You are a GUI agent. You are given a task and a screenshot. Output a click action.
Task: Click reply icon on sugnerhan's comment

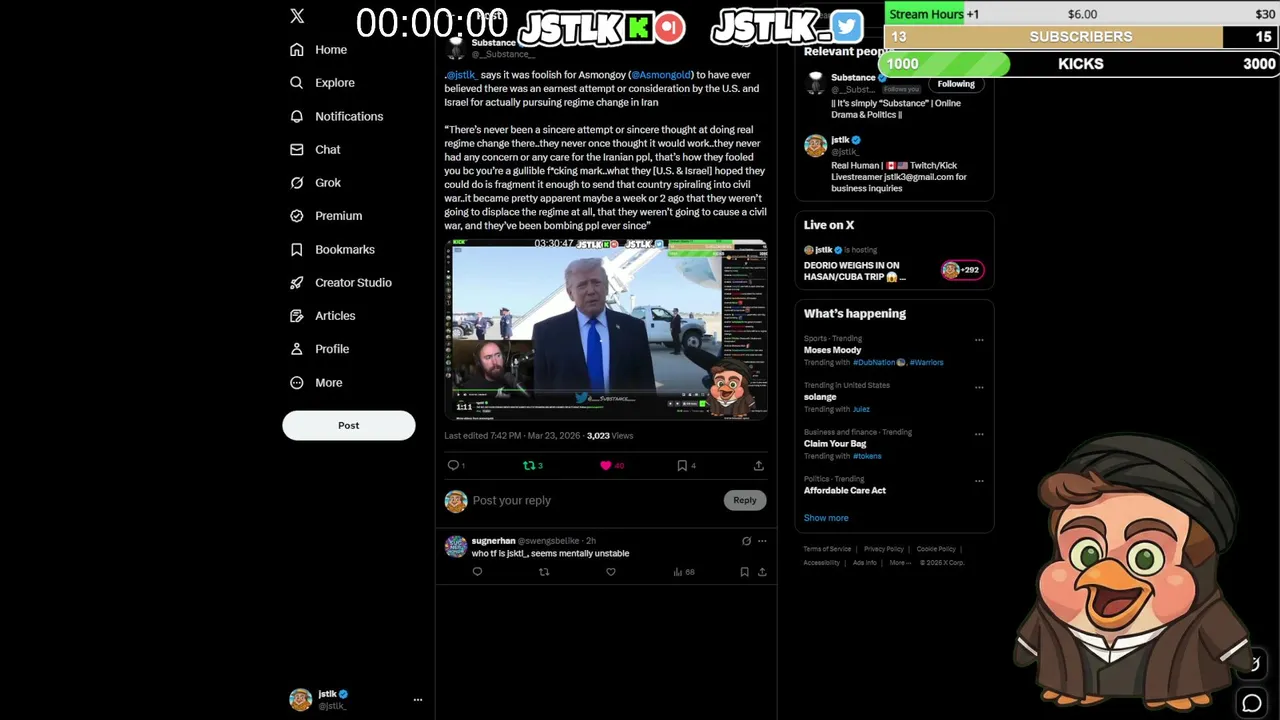coord(477,572)
